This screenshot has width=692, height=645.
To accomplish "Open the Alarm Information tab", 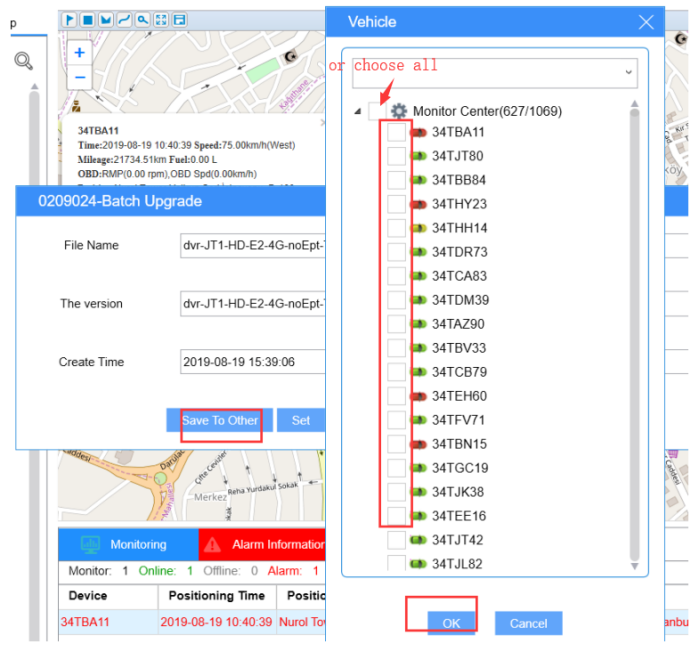I will point(264,545).
